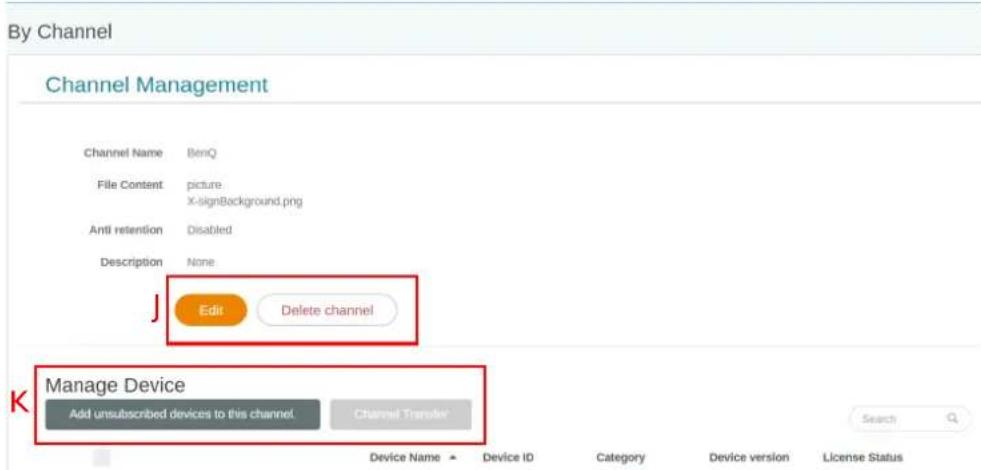The image size is (981, 470).
Task: Click the Channel Transfer button
Action: coord(400,414)
